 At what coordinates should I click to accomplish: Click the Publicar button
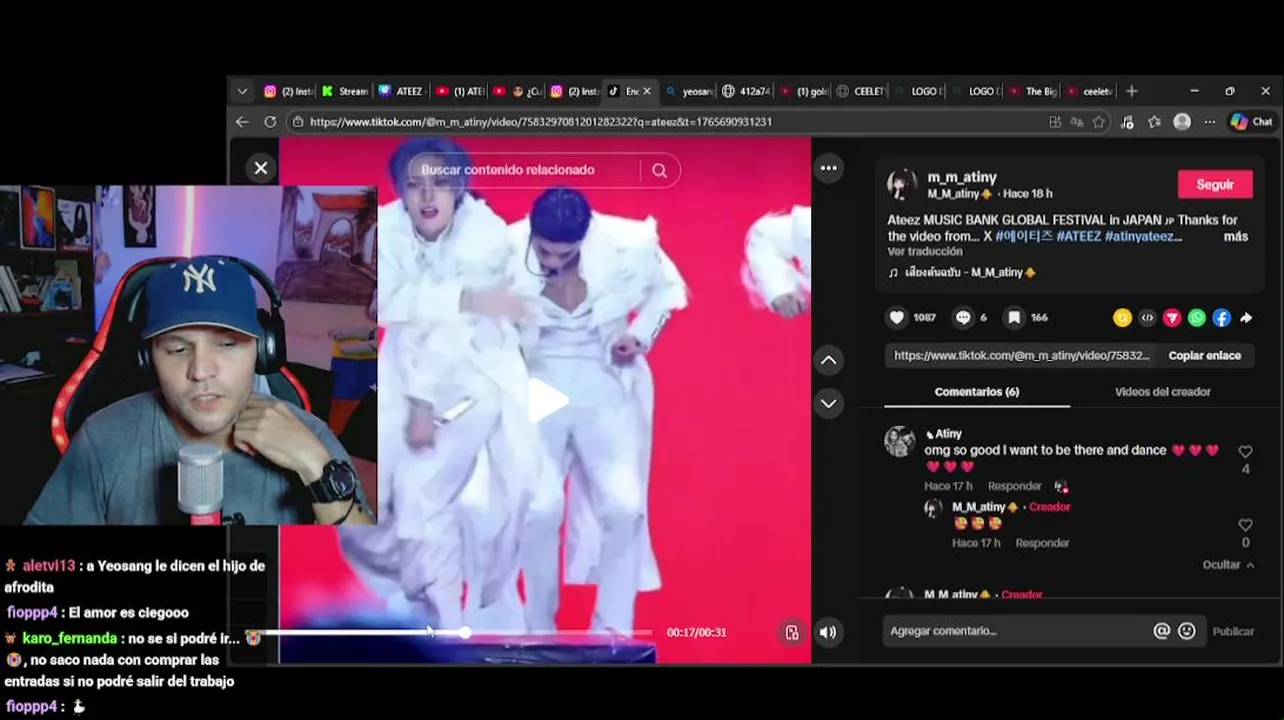(1233, 631)
